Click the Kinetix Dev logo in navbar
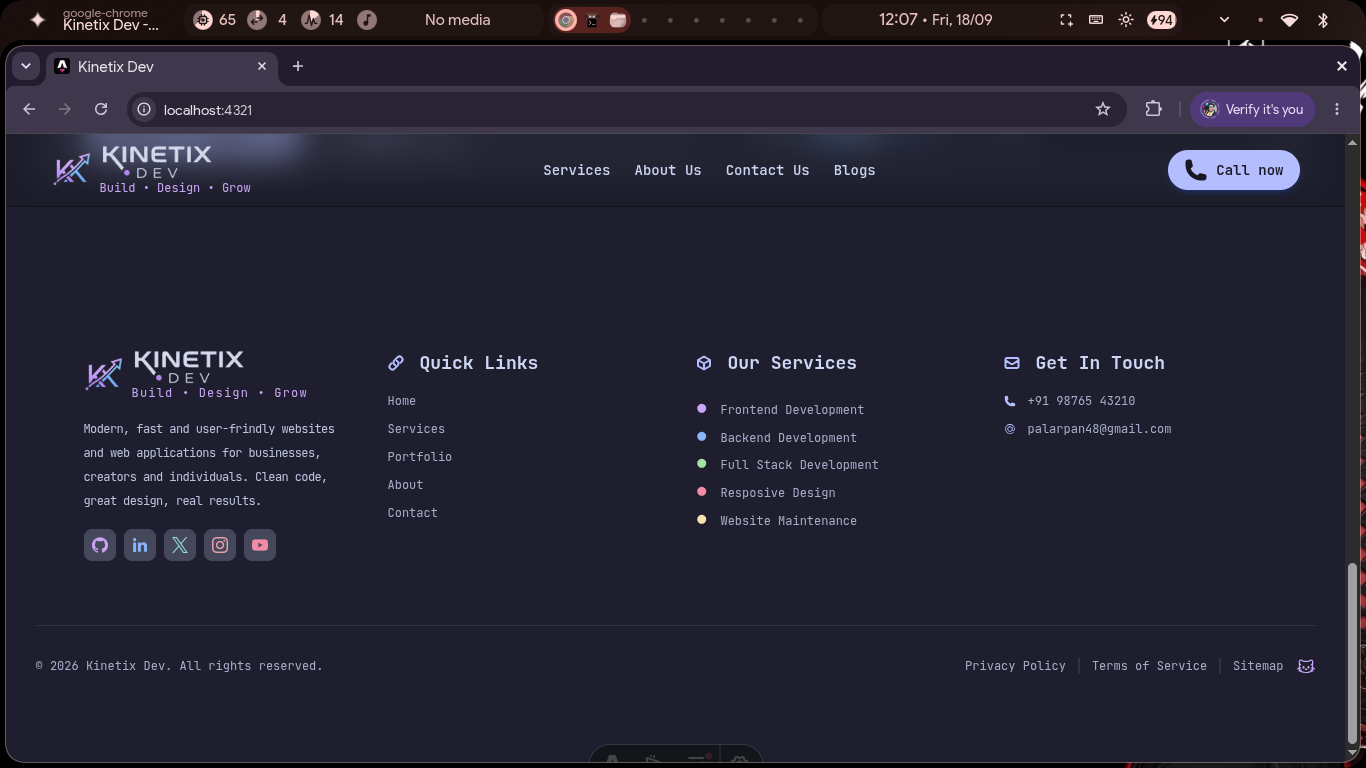 click(152, 169)
